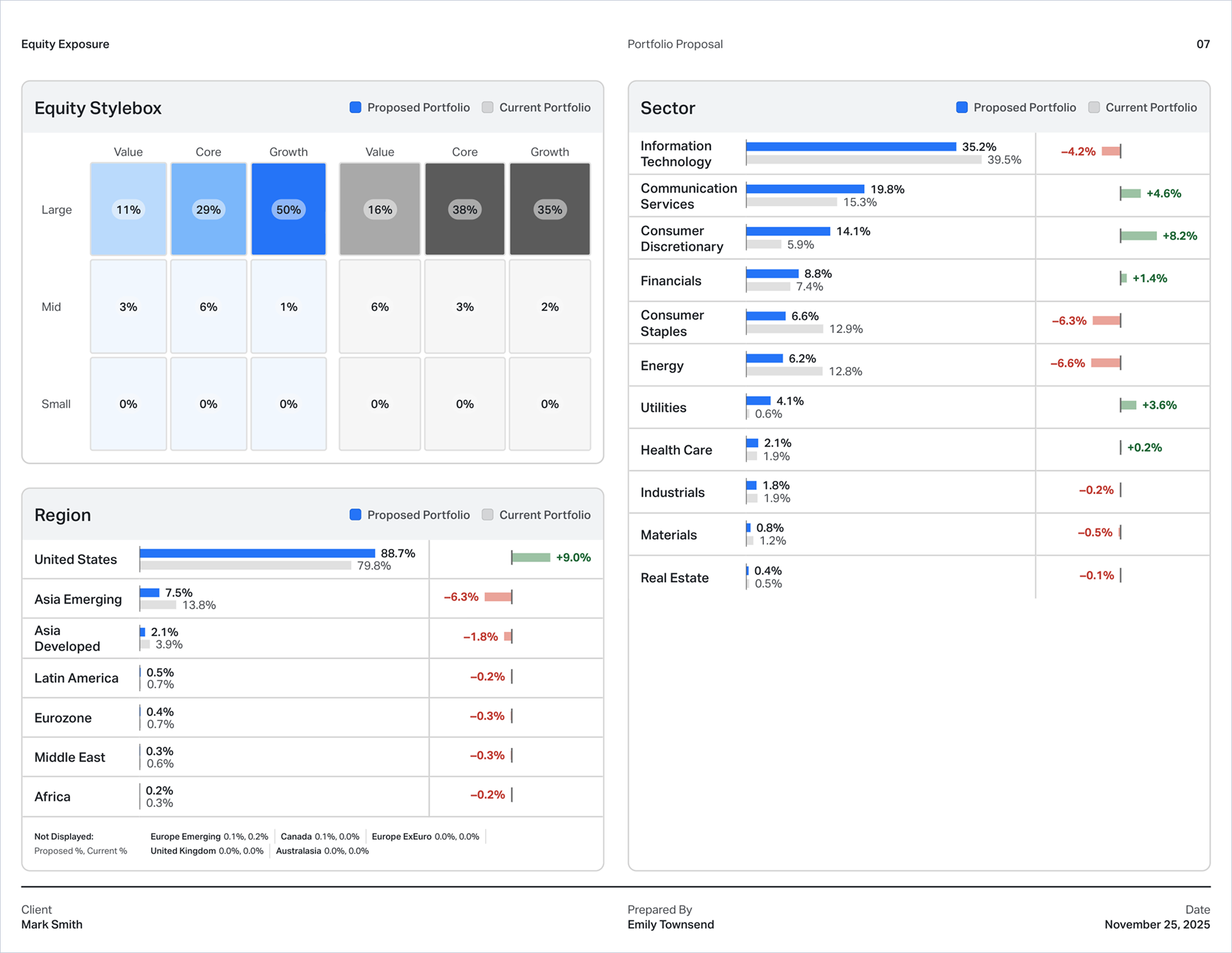
Task: Click the Sector panel heading
Action: tap(667, 108)
